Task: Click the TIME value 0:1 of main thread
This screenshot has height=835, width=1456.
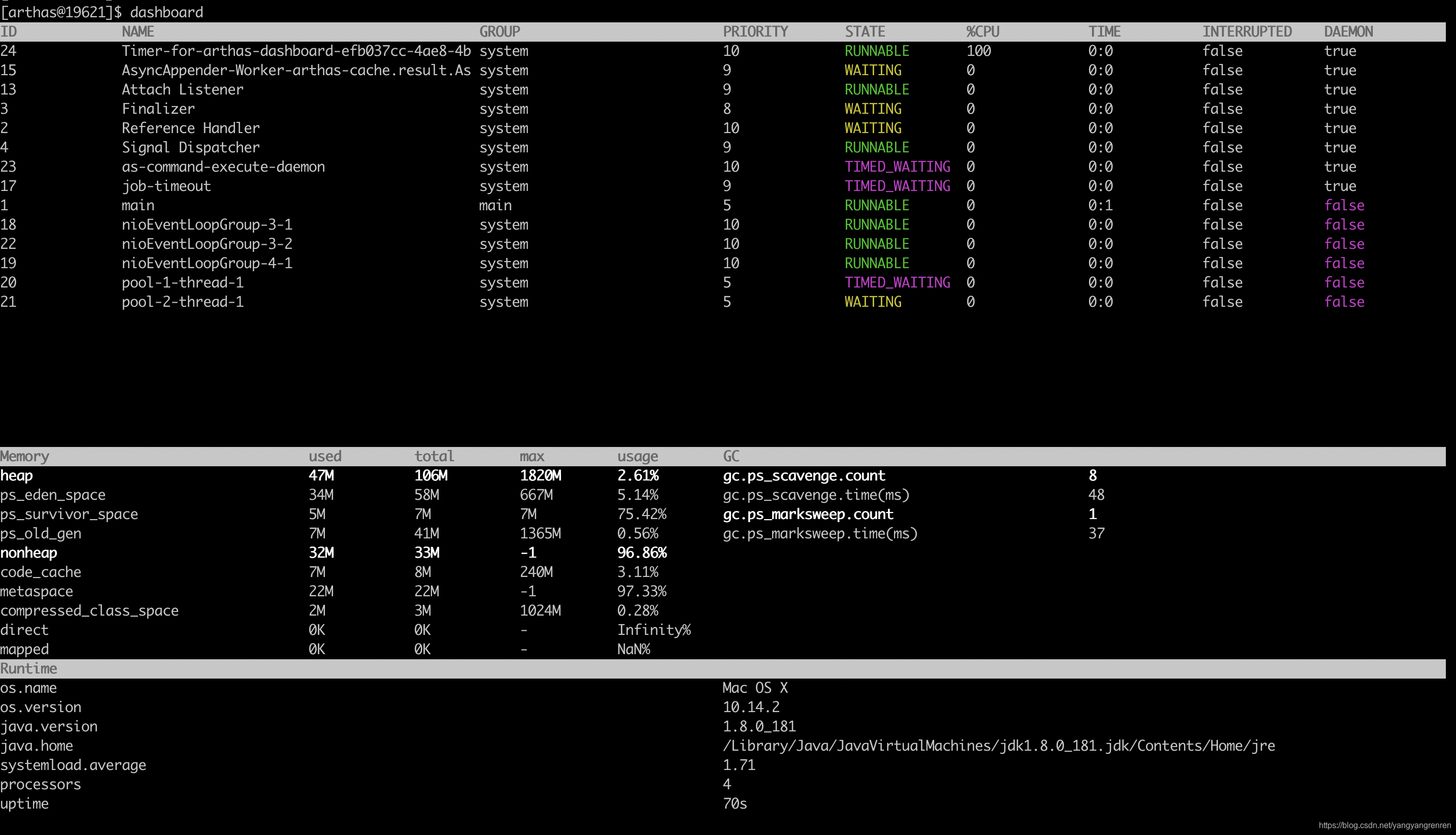Action: (1101, 205)
